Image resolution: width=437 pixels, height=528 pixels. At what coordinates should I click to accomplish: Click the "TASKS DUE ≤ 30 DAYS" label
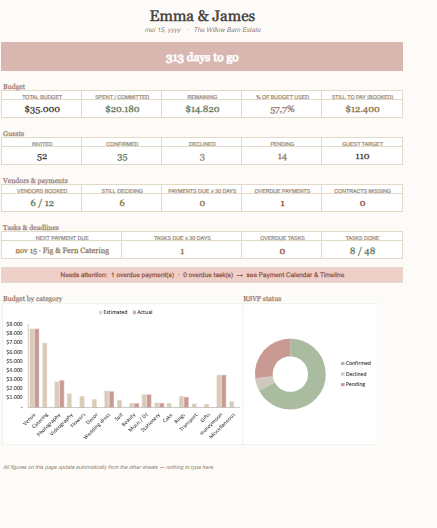pos(182,238)
